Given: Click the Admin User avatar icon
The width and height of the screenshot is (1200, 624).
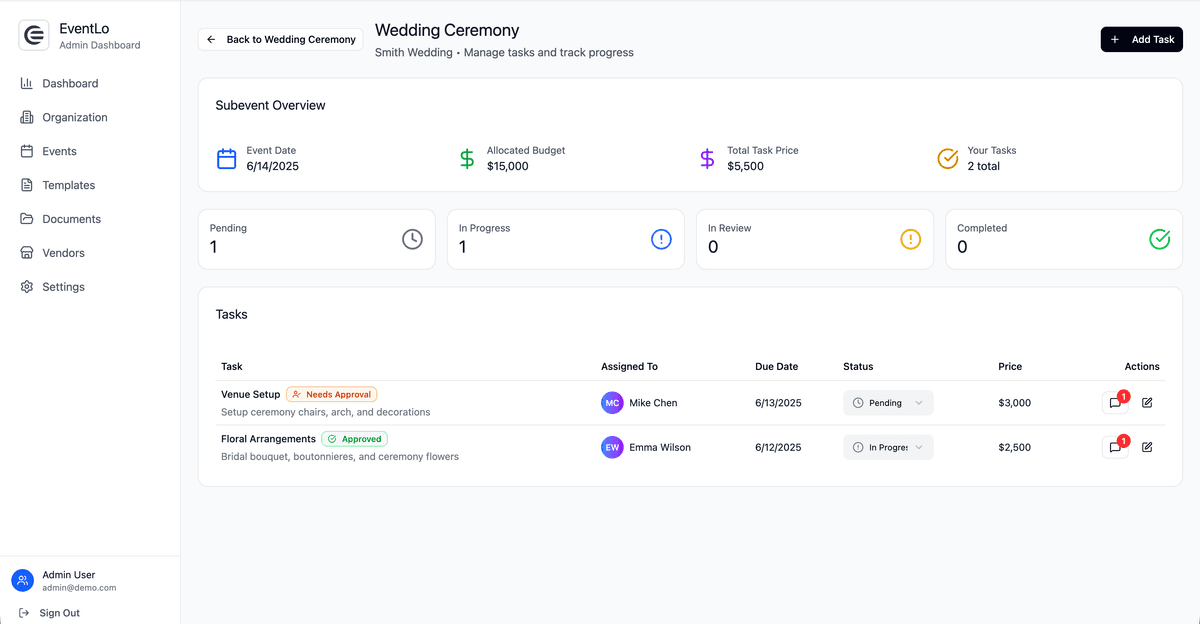Looking at the screenshot, I should [22, 581].
